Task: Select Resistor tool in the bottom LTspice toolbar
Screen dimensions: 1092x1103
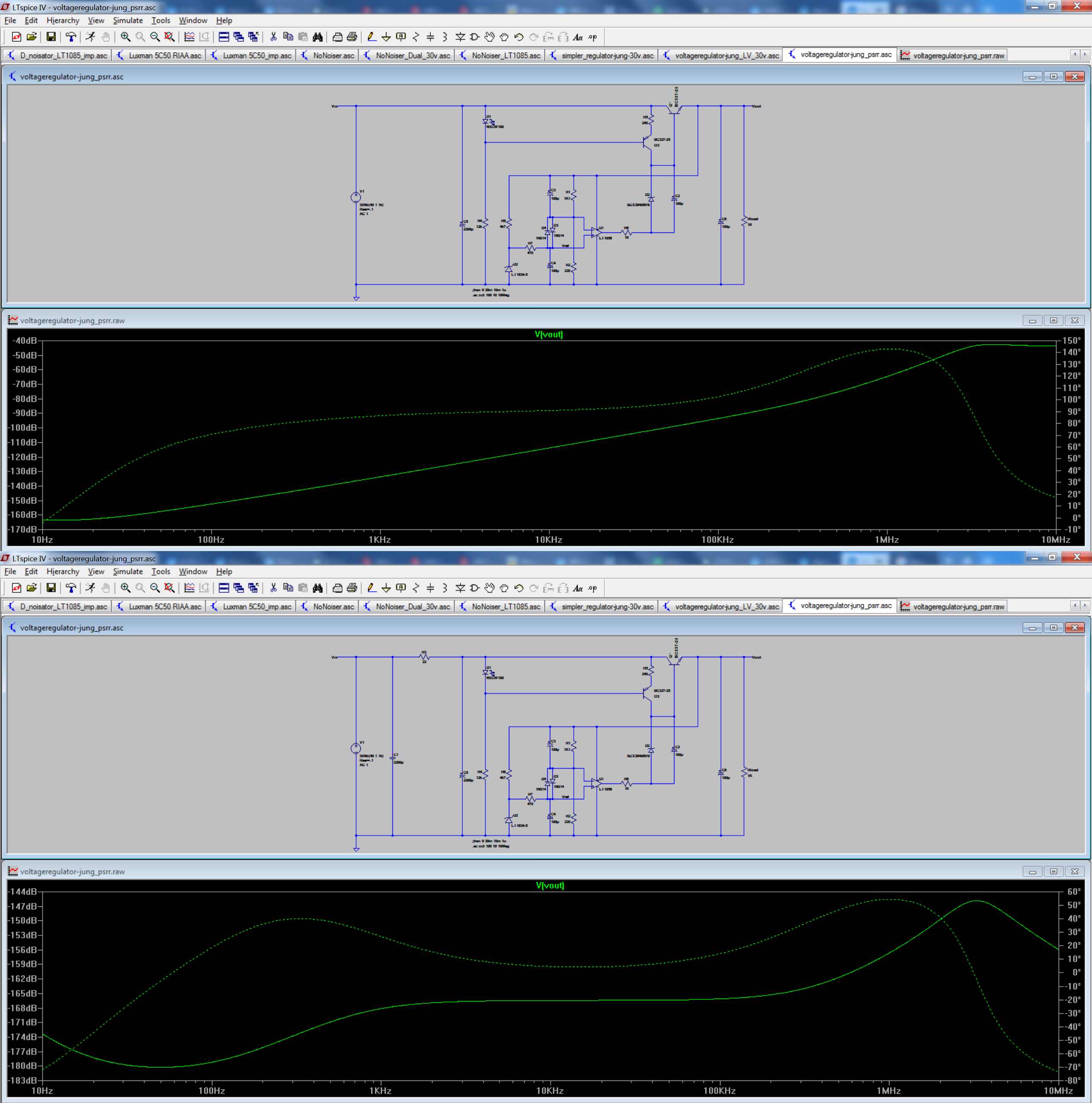Action: tap(416, 588)
